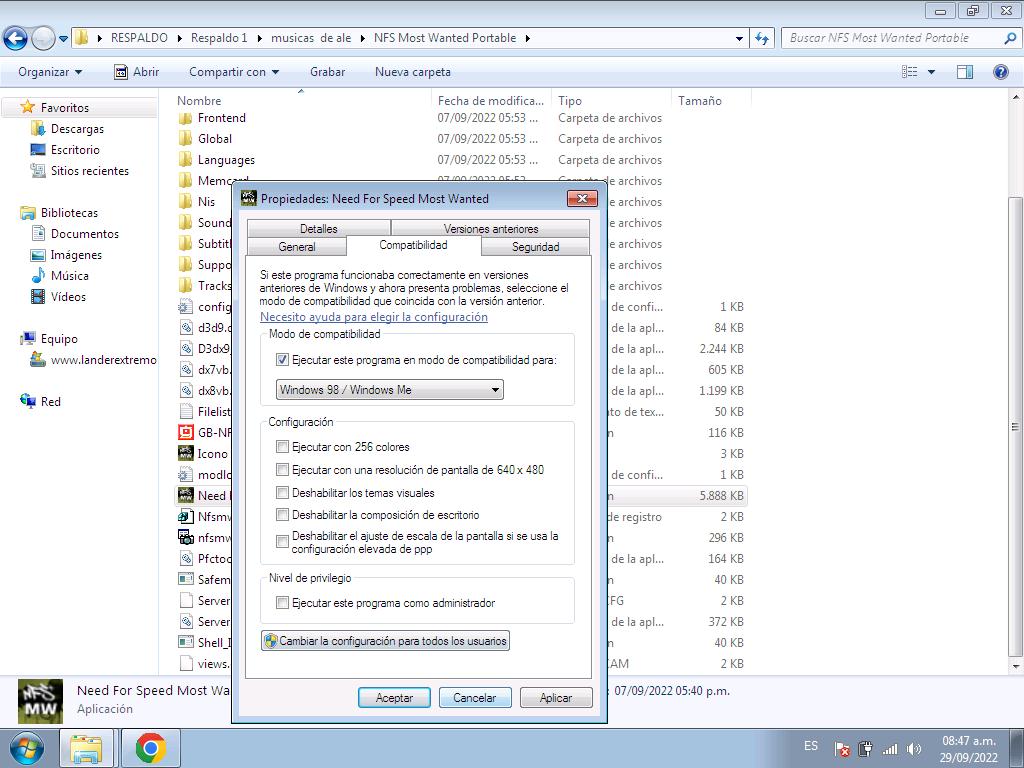This screenshot has height=768, width=1024.
Task: Open Windows Explorer from the taskbar
Action: point(86,748)
